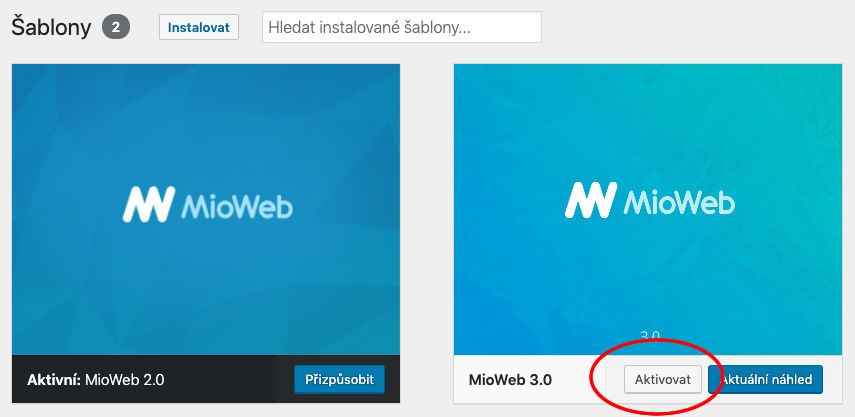Focus the Hledat instalované šablony search field
The image size is (855, 417).
point(402,27)
